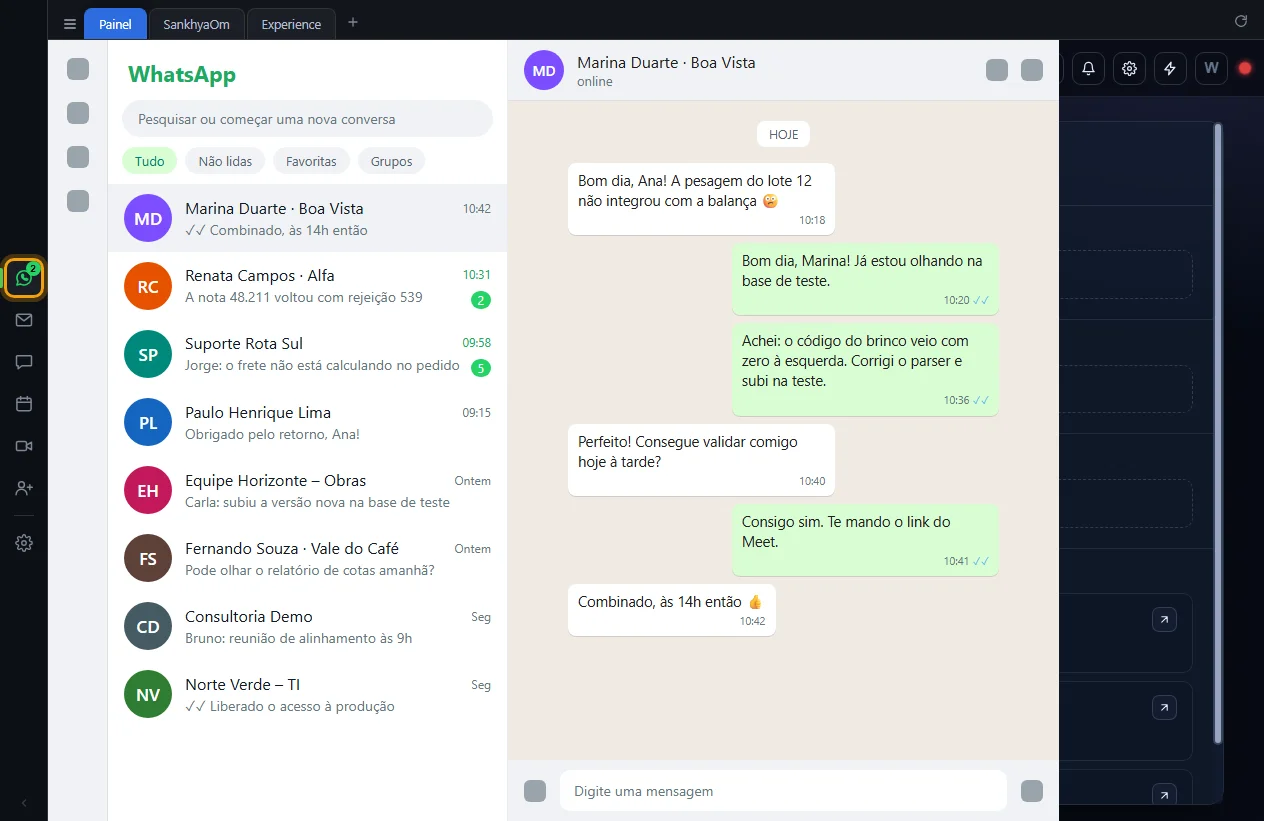Collapse the sidebar with the bottom chevron

pyautogui.click(x=24, y=802)
